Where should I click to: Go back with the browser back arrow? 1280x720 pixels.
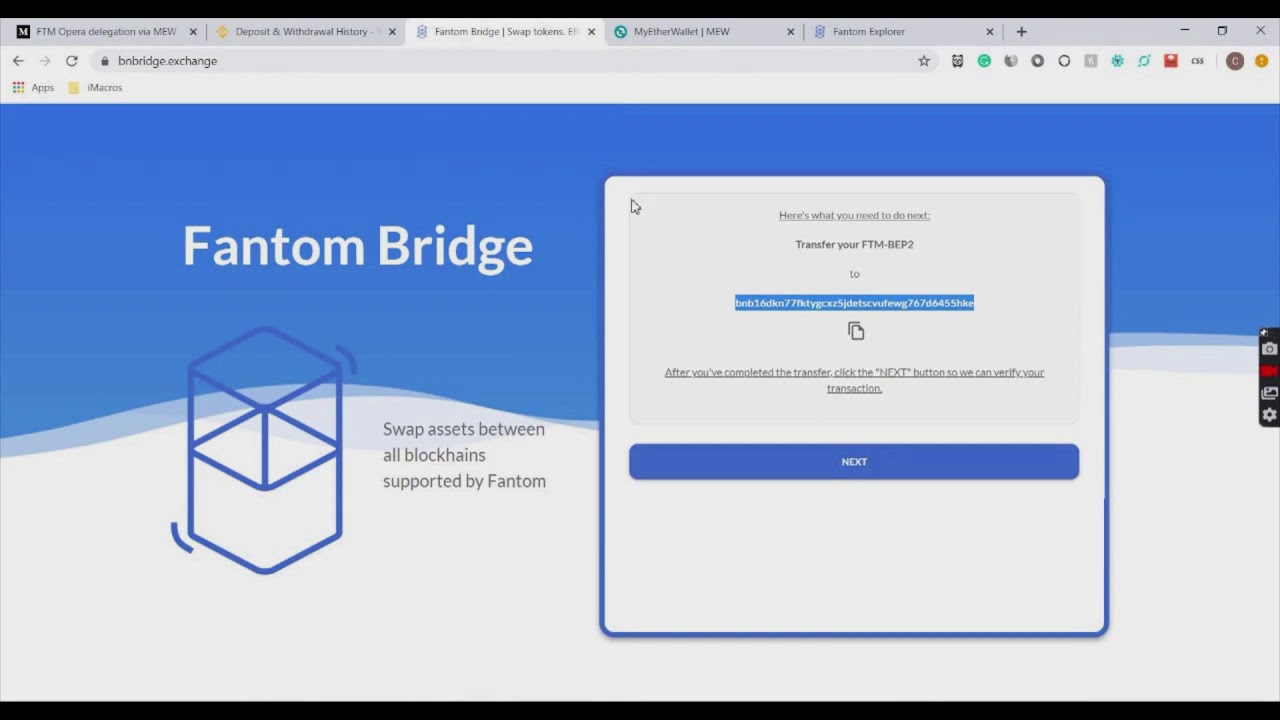pyautogui.click(x=18, y=61)
